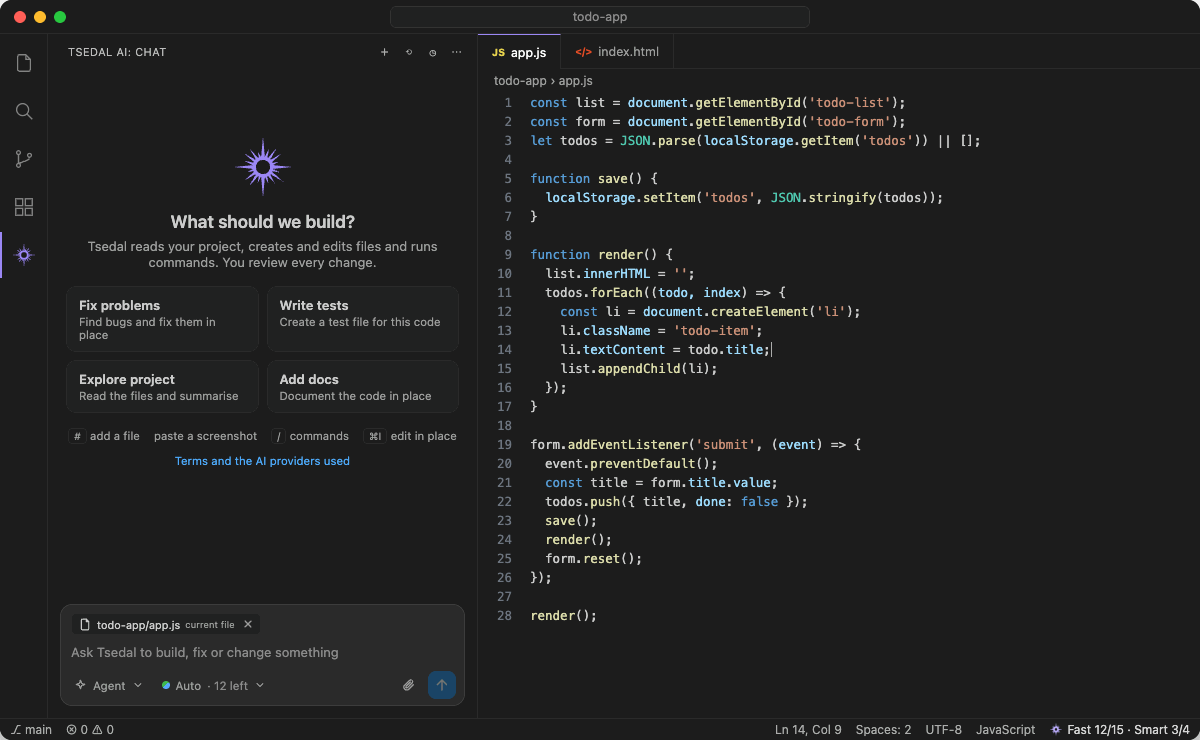
Task: Click Spaces: 2 indentation setting
Action: point(883,730)
